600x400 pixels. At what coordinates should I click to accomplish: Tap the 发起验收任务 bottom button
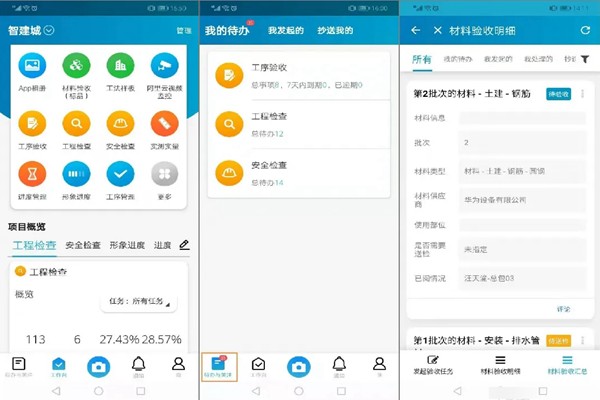pos(433,365)
